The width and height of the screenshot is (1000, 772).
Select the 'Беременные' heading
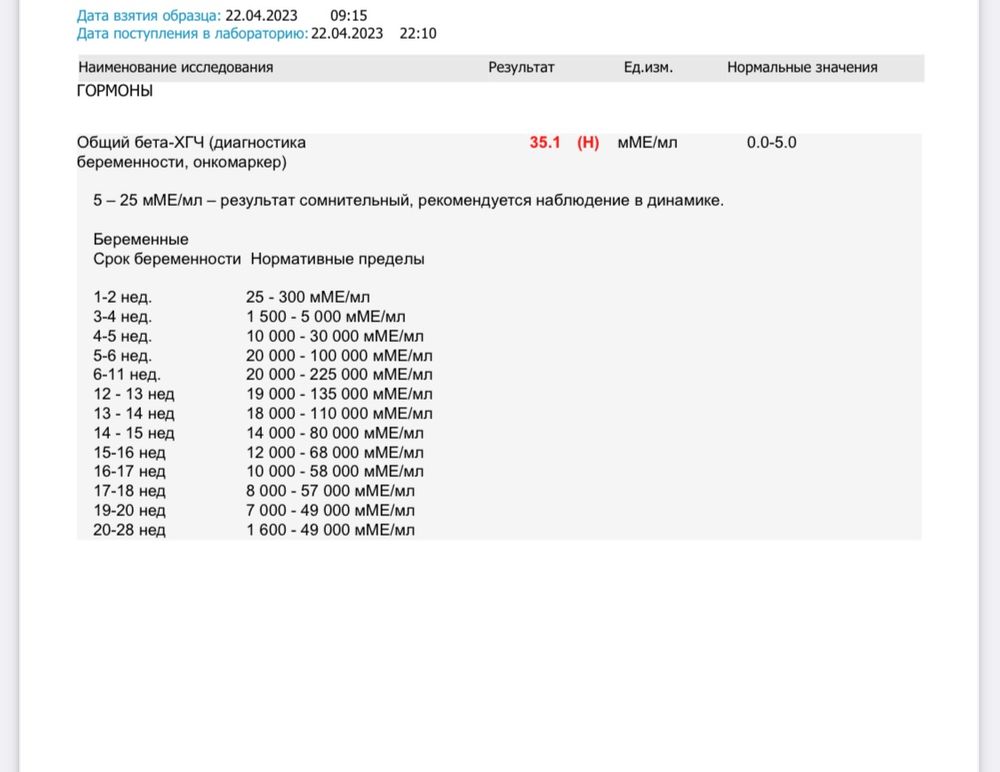coord(141,239)
